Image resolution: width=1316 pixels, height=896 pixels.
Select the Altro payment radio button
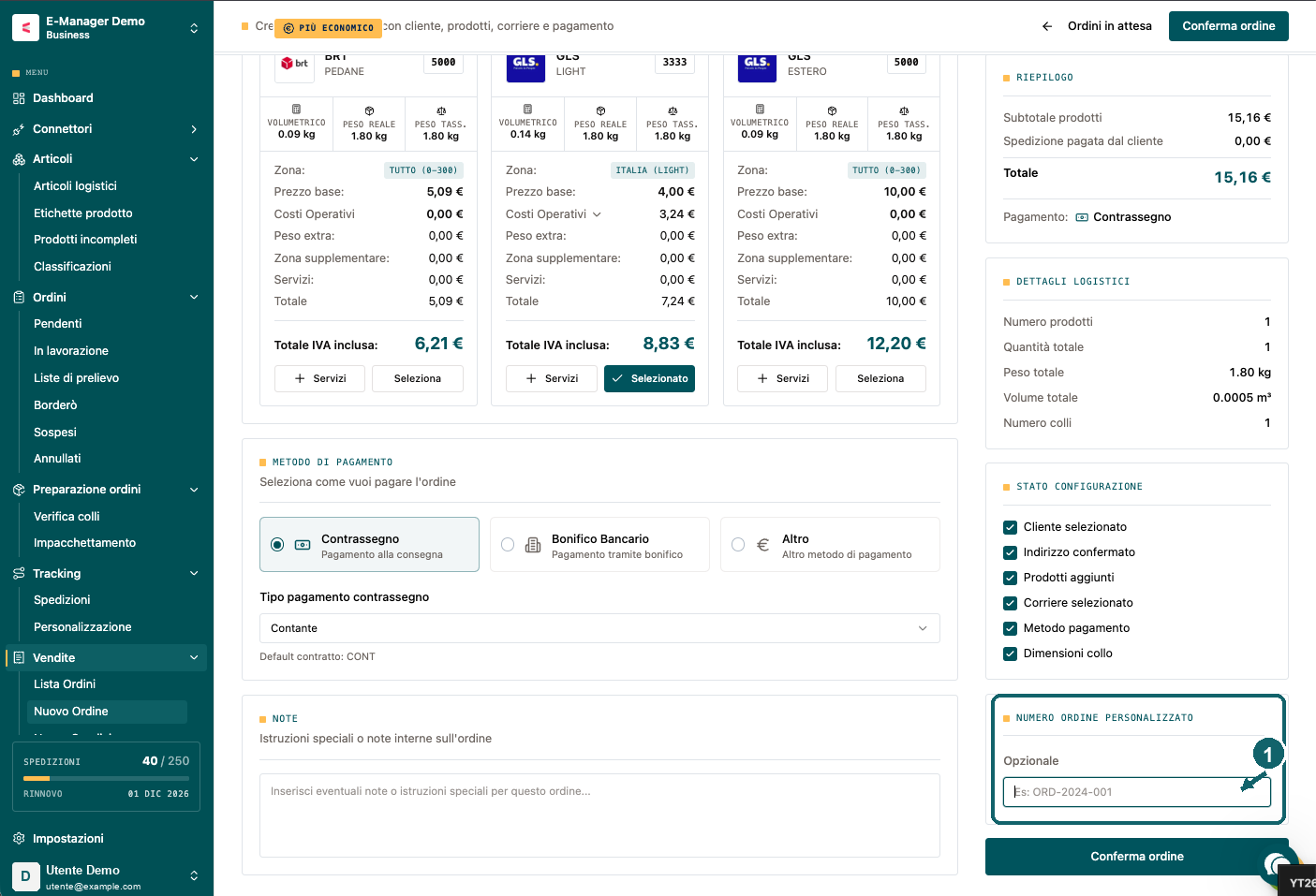coord(738,545)
